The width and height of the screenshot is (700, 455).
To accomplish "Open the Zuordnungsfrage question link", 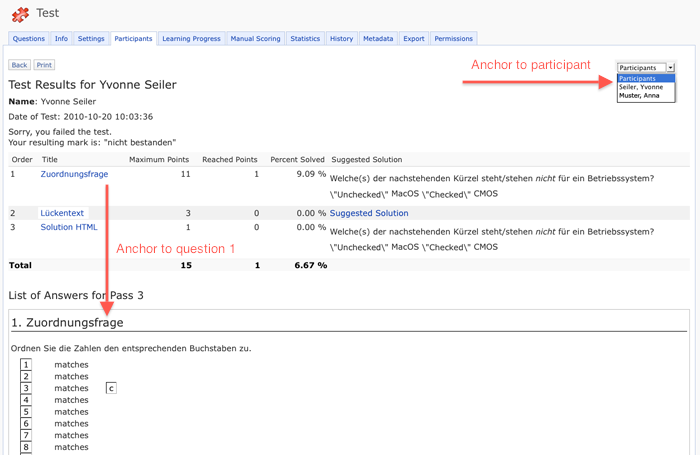I will 74,174.
